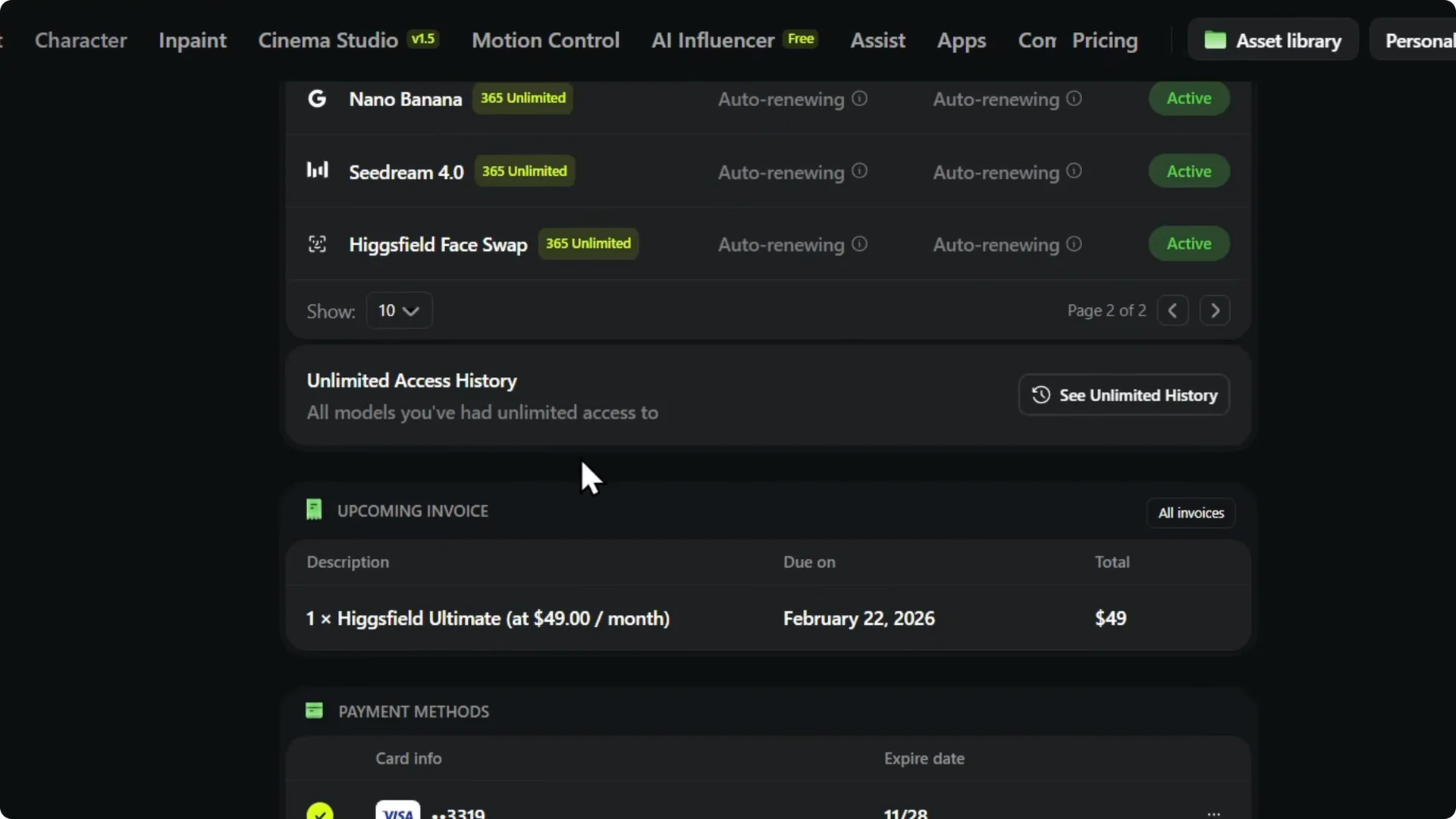This screenshot has height=819, width=1456.
Task: Toggle Active status for Seedream 4.0
Action: tap(1188, 171)
